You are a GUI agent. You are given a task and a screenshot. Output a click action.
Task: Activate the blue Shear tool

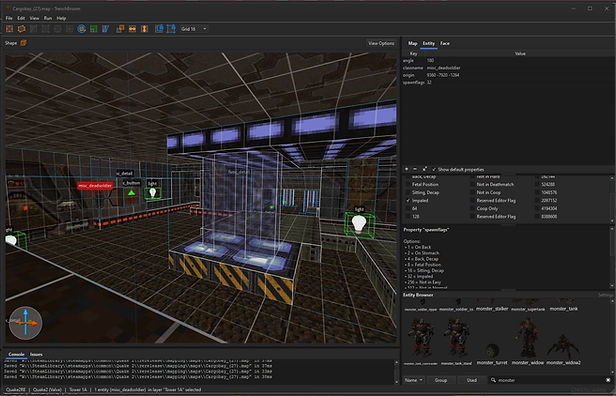click(105, 29)
